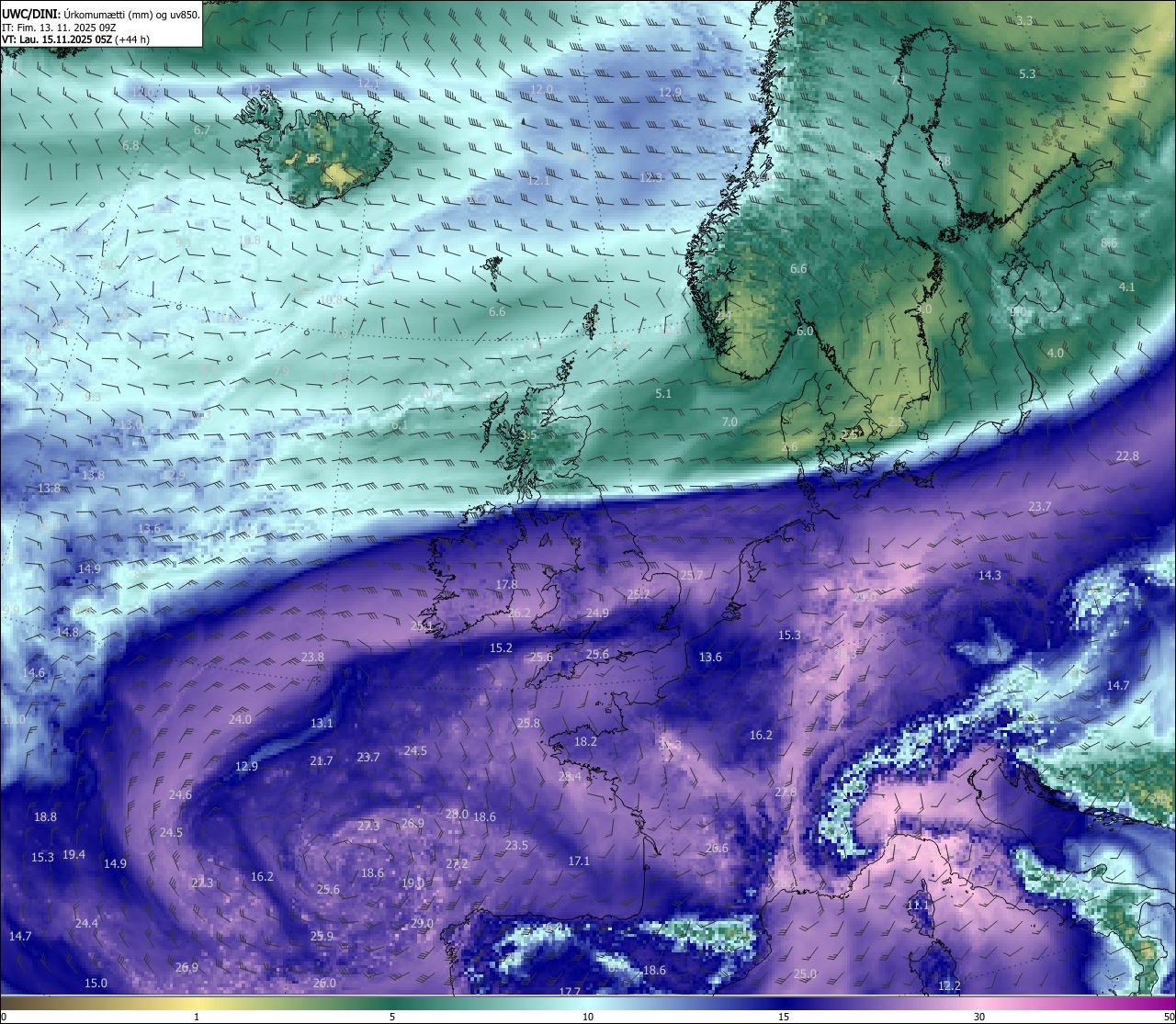Image resolution: width=1176 pixels, height=1024 pixels.
Task: Click the colour scale label 50
Action: click(1169, 1017)
